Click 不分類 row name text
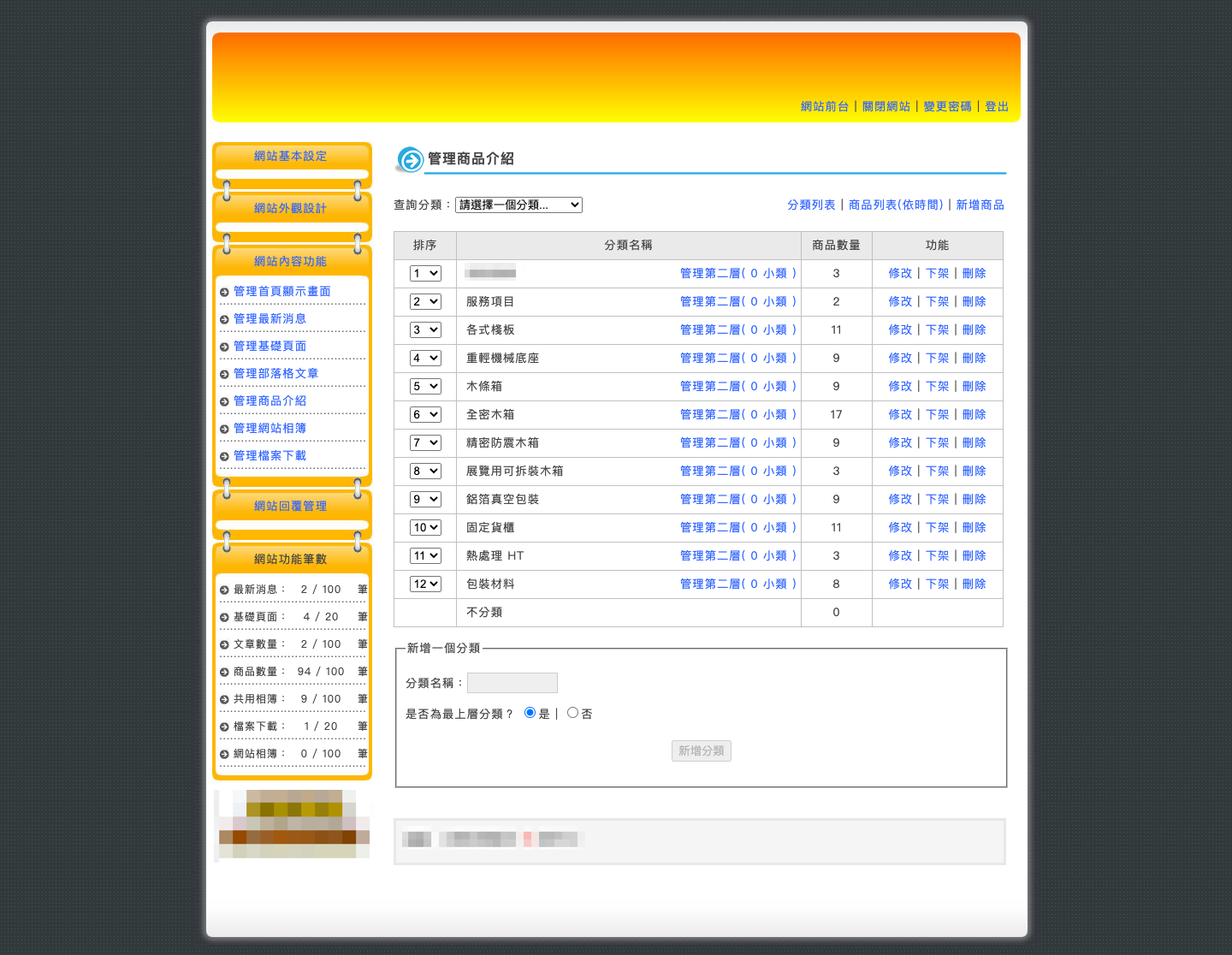Viewport: 1232px width, 955px height. click(x=484, y=612)
